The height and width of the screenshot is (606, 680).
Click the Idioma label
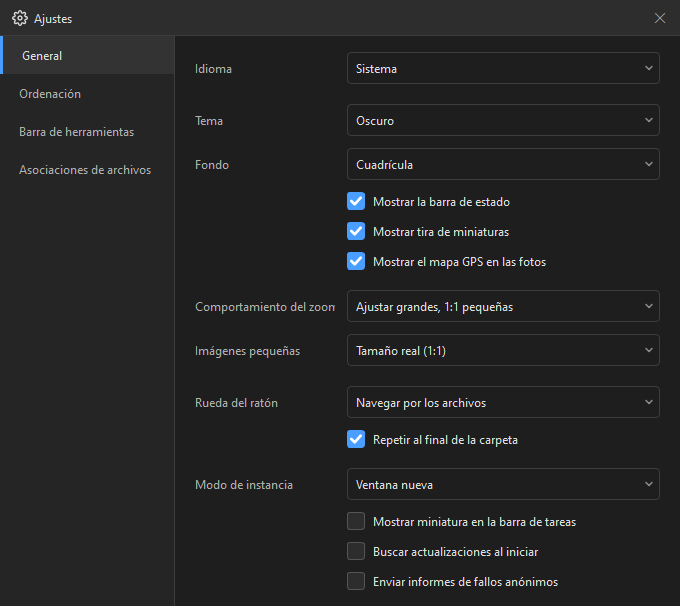213,69
